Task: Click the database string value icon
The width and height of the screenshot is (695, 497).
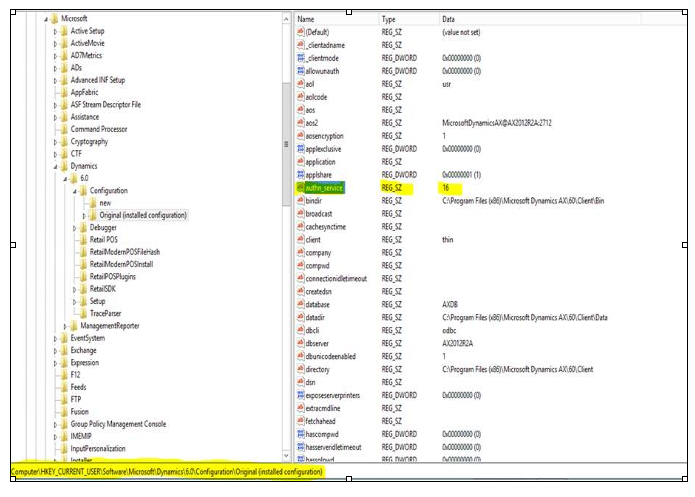Action: pyautogui.click(x=301, y=305)
